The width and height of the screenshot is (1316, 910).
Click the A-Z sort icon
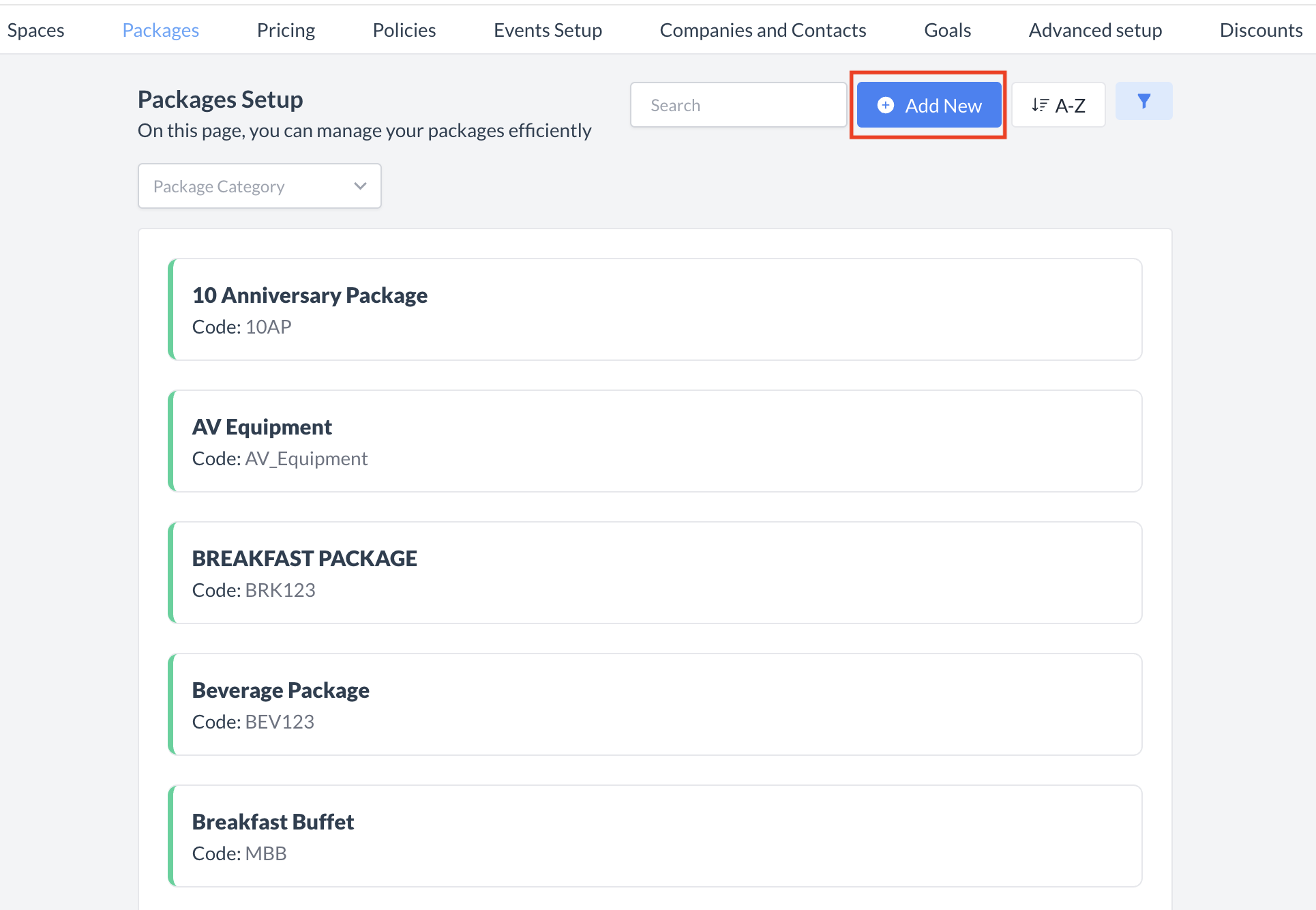pos(1041,104)
